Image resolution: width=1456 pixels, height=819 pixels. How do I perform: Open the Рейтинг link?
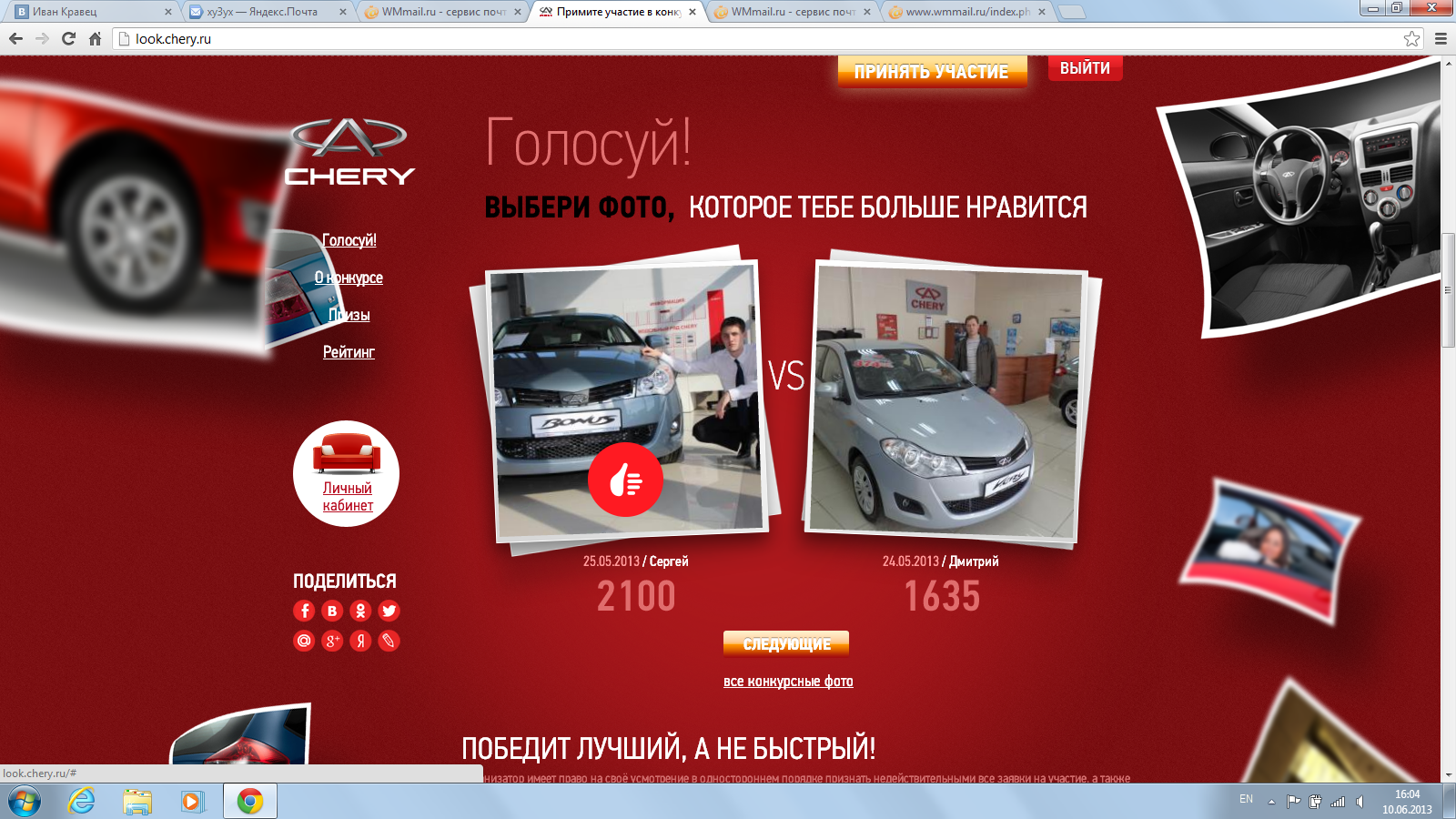click(x=349, y=352)
